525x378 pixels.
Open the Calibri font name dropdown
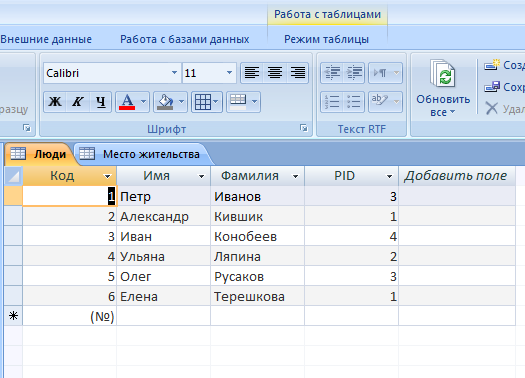tap(174, 73)
